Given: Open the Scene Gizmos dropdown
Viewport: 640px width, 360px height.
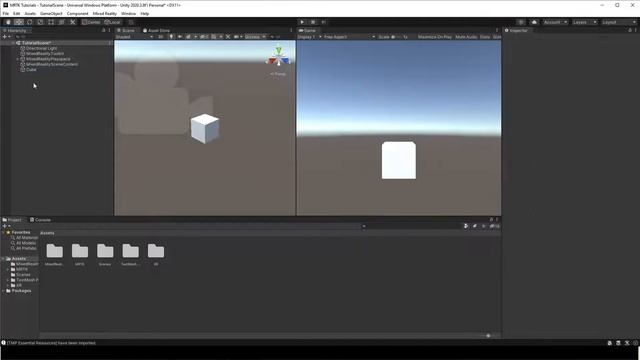Looking at the screenshot, I should click(x=255, y=37).
